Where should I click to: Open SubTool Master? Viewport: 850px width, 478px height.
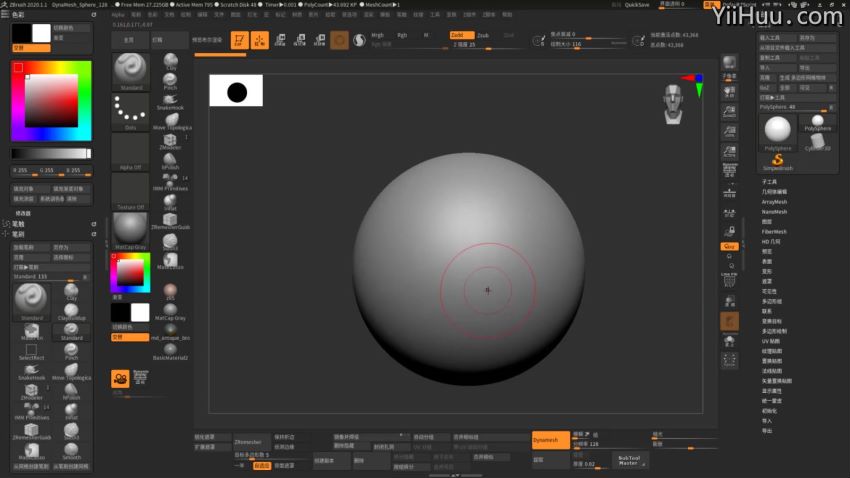point(629,460)
